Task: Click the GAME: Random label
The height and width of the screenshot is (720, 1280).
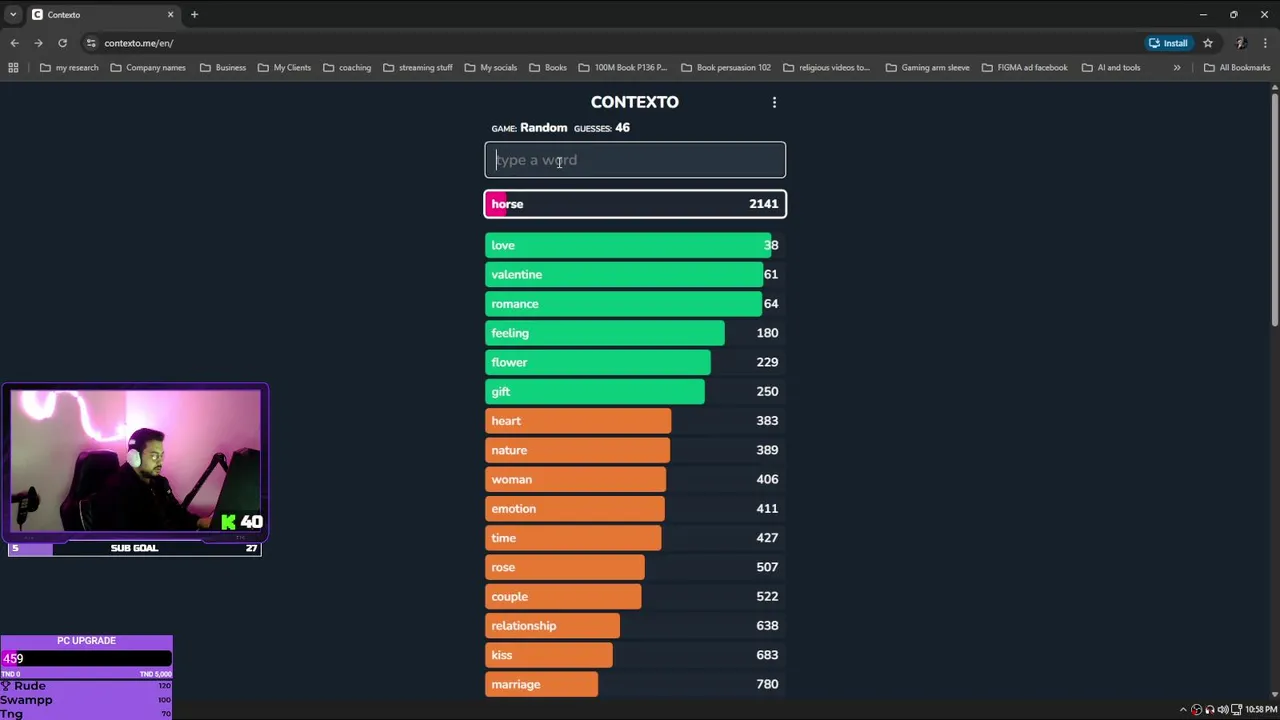Action: point(529,128)
